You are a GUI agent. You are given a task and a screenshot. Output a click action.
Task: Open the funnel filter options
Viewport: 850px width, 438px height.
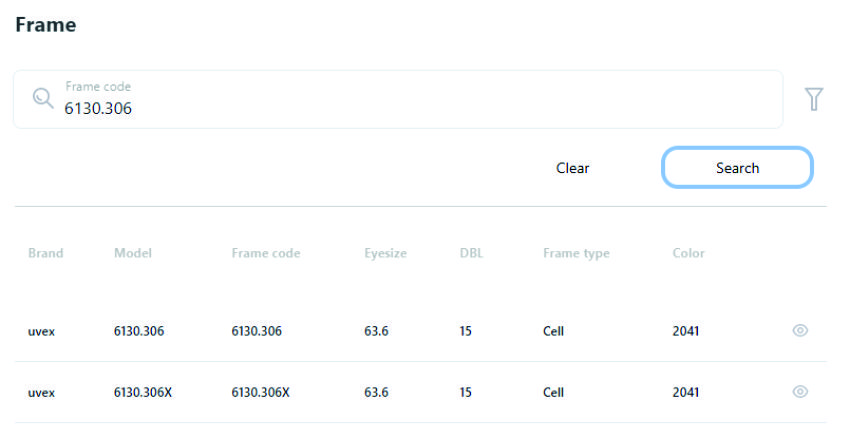(x=814, y=99)
